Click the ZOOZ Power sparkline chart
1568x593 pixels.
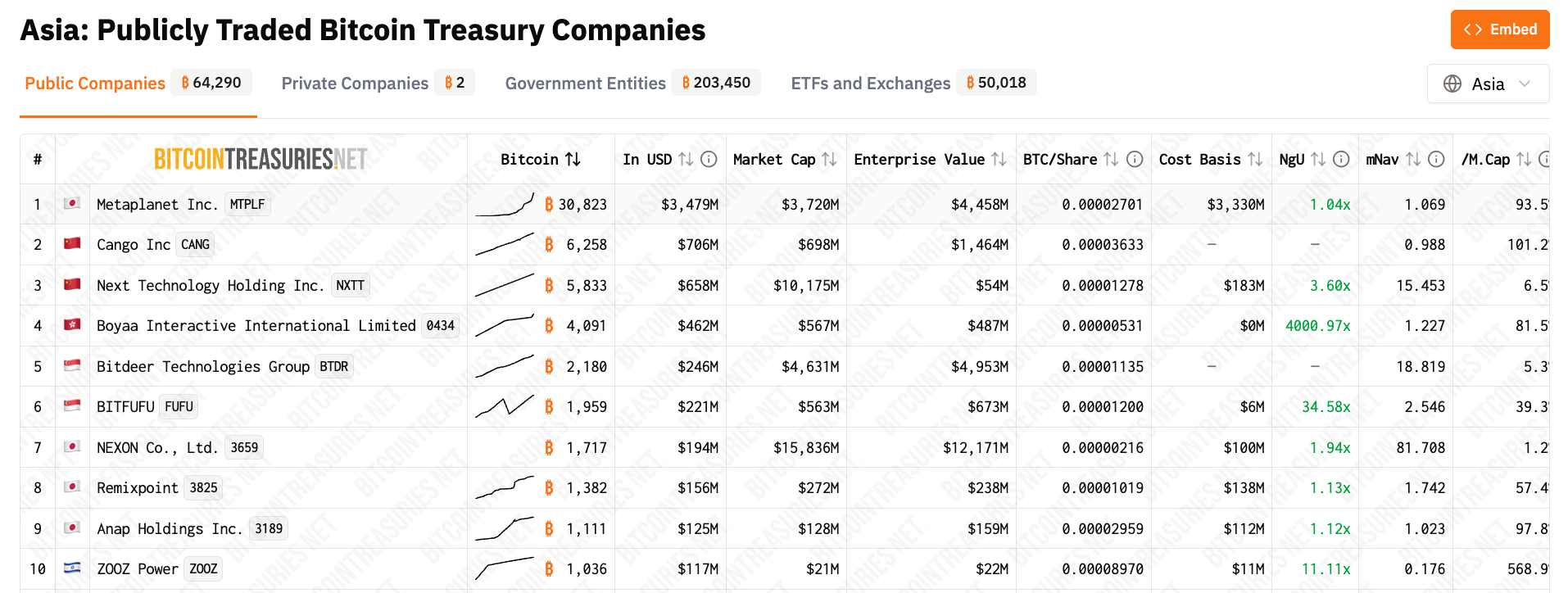(505, 568)
